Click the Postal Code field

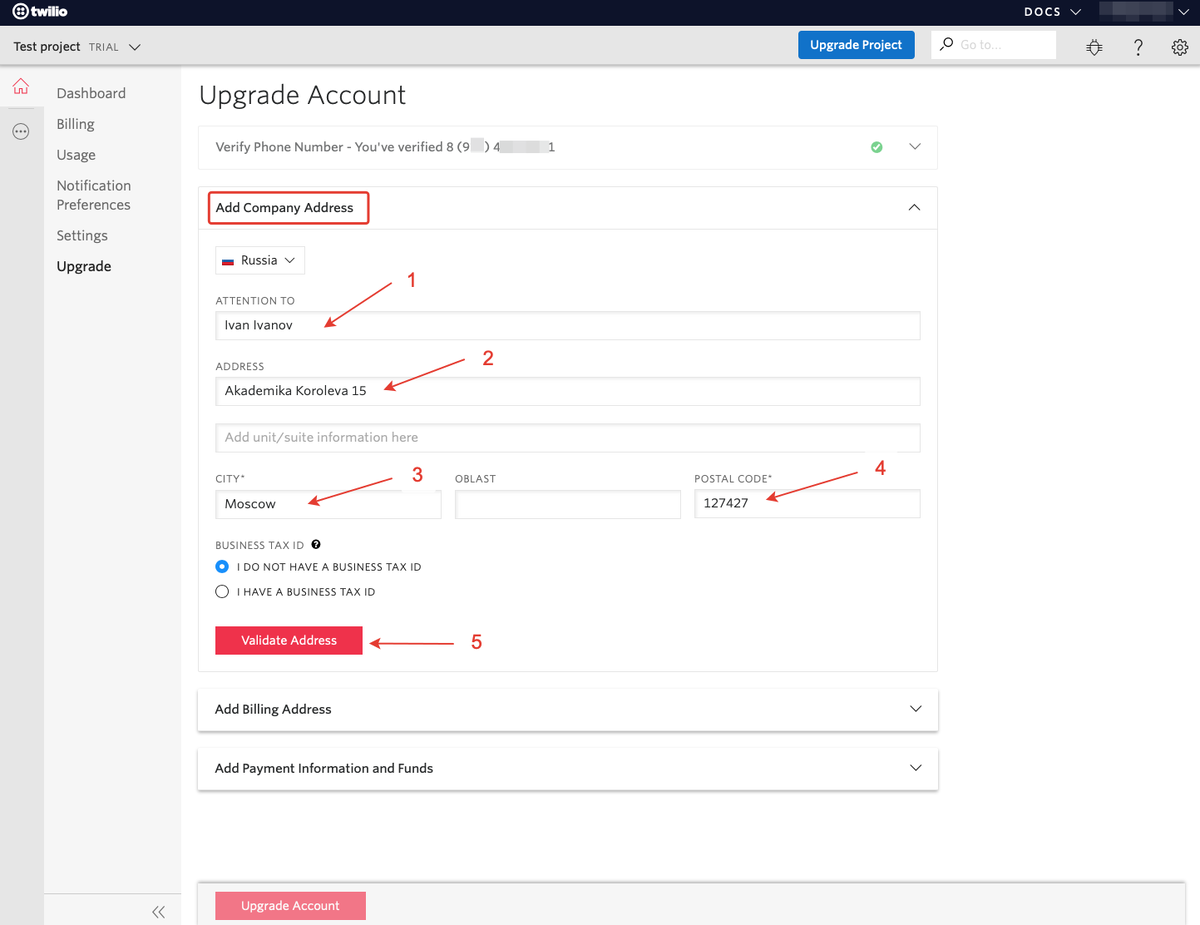click(808, 504)
